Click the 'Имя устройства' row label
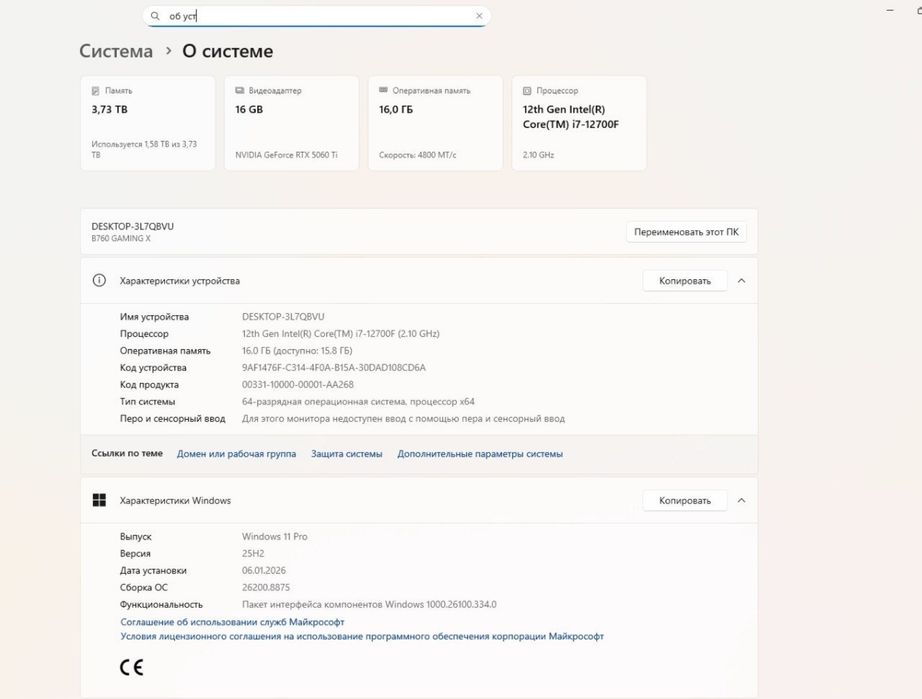922x699 pixels. 154,317
